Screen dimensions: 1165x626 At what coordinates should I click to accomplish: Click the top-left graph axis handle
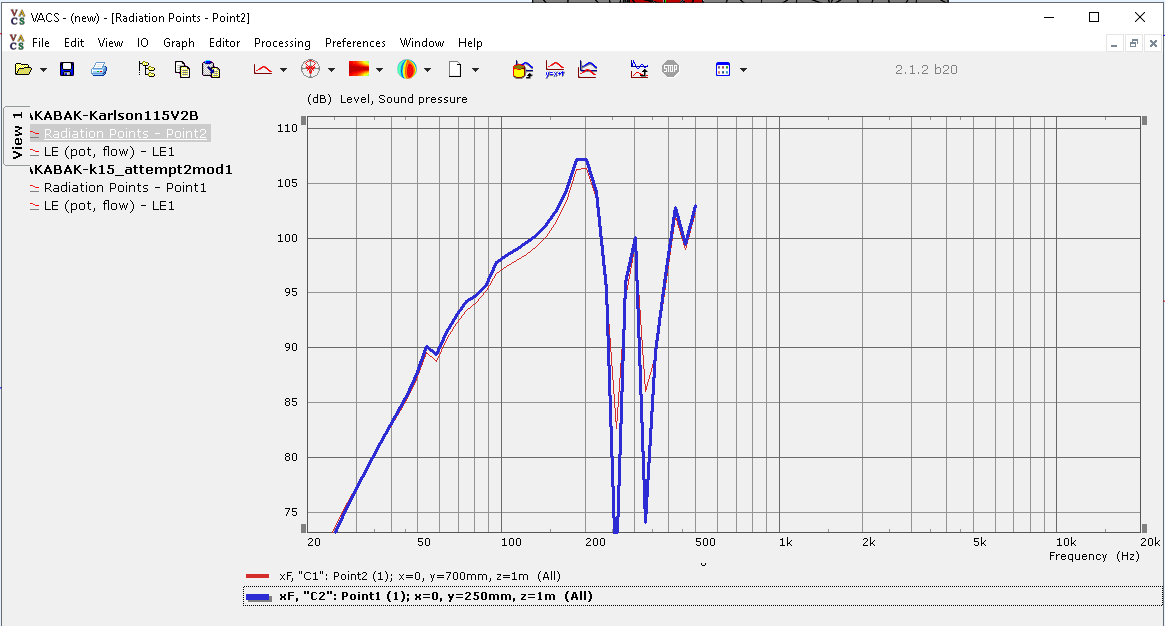tap(303, 120)
